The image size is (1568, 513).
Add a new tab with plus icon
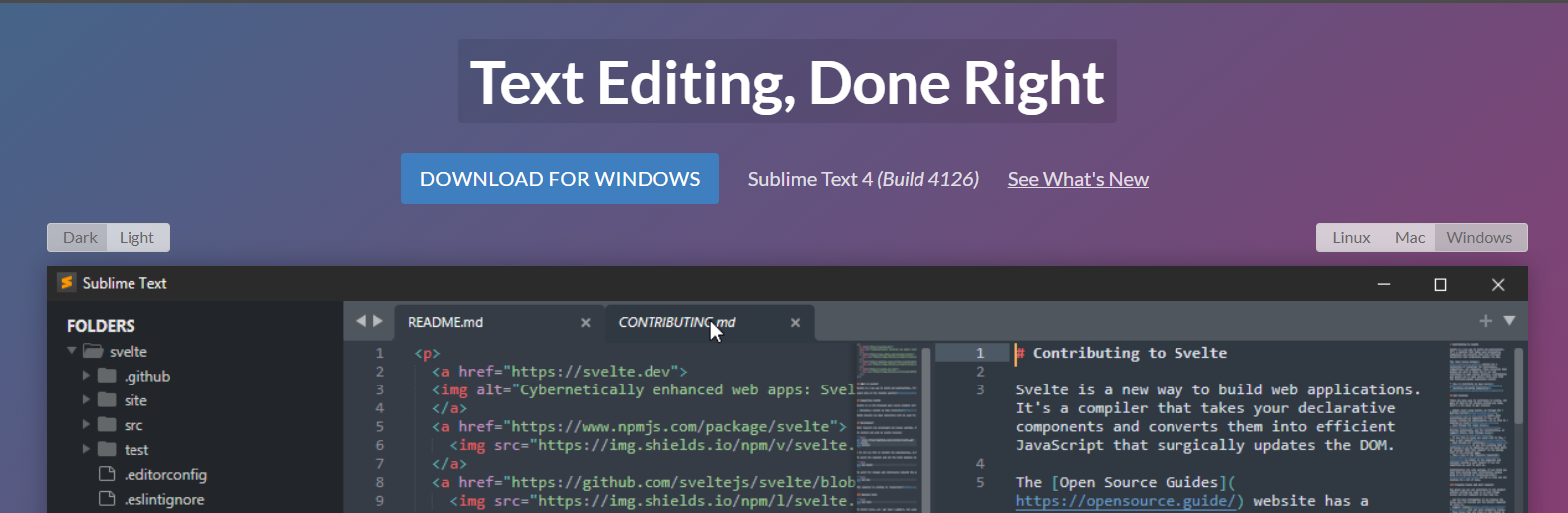(1485, 321)
